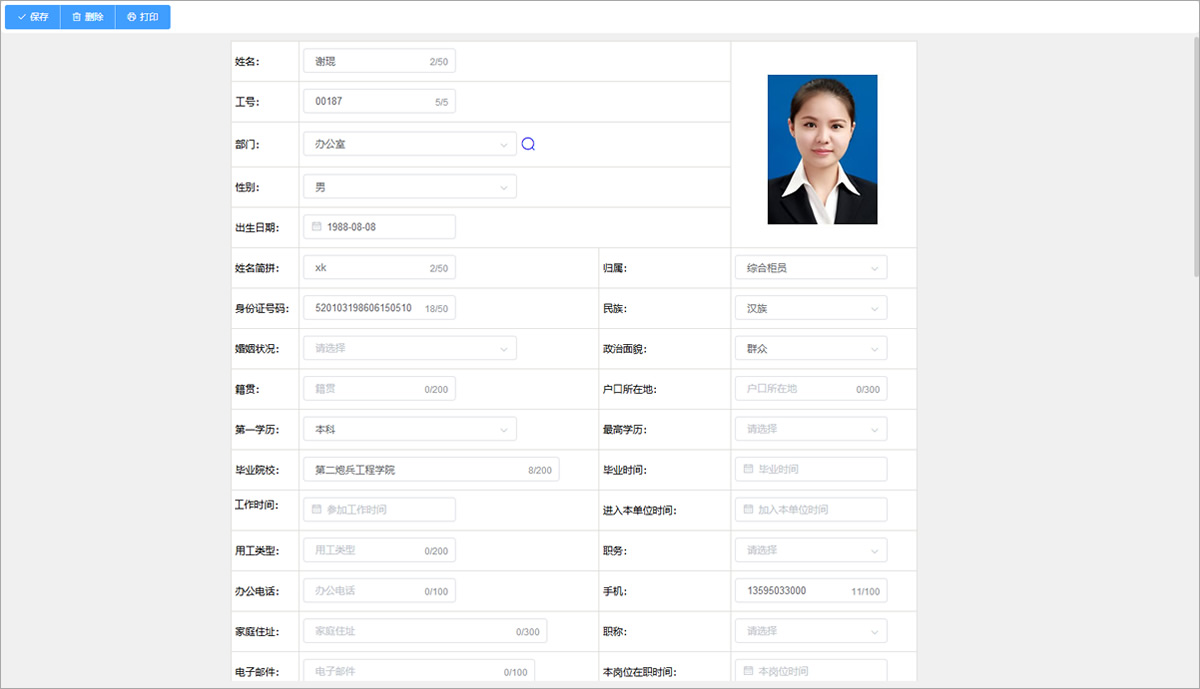Open the 最高学历 dropdown
Viewport: 1200px width, 689px height.
811,429
